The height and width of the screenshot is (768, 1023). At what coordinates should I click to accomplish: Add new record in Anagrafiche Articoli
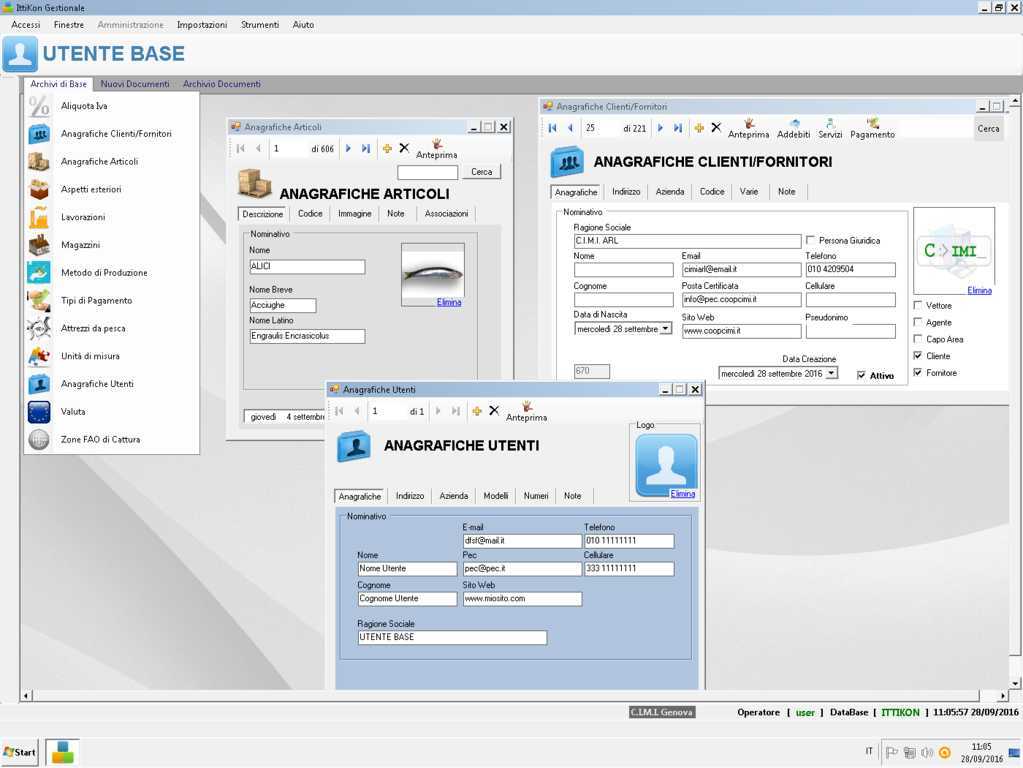(x=387, y=149)
